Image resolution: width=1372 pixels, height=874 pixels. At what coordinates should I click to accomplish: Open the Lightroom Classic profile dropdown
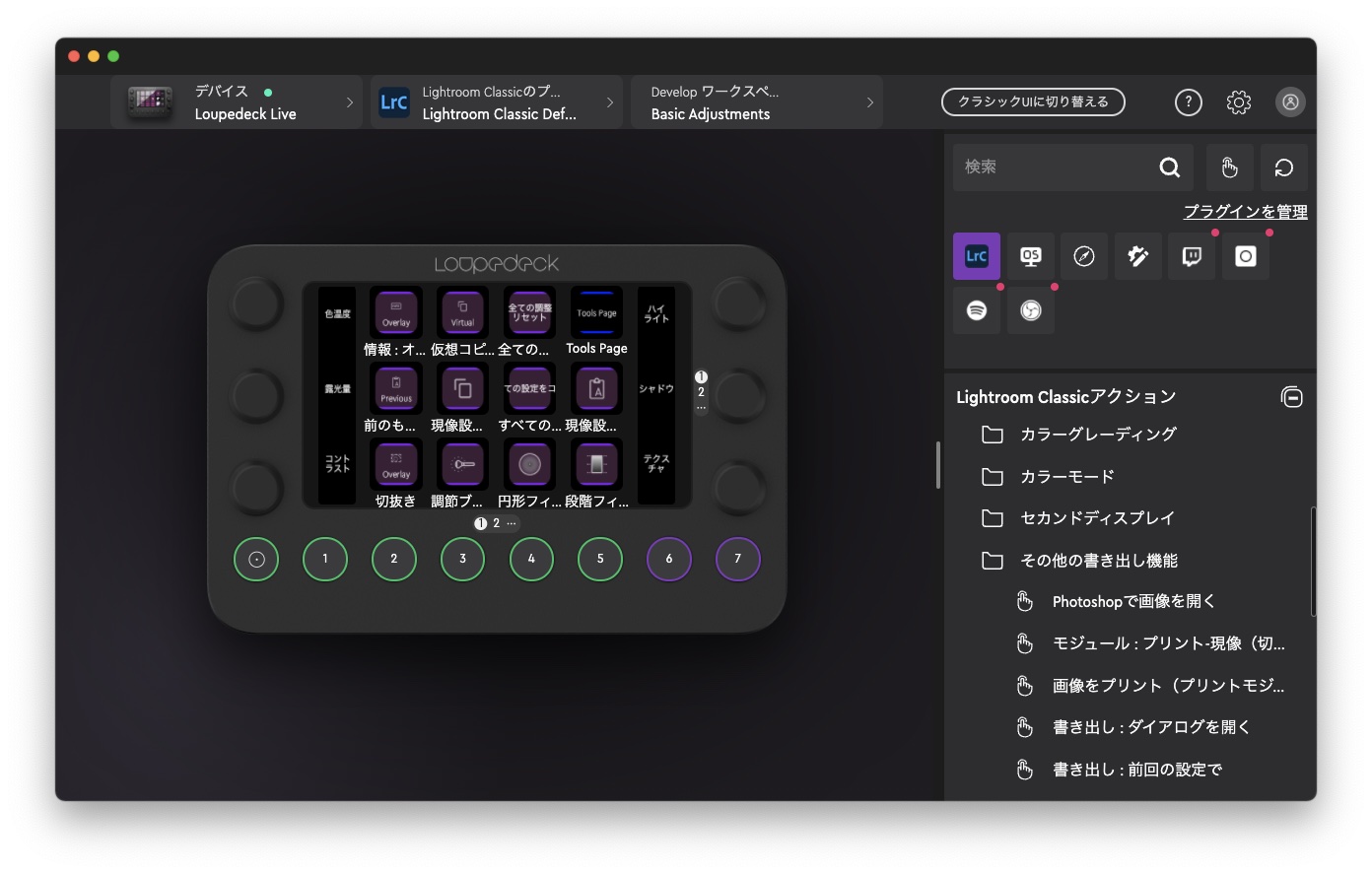click(x=497, y=102)
